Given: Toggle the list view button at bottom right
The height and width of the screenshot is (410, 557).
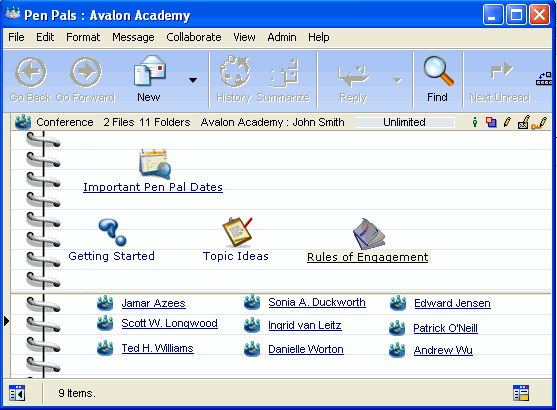Looking at the screenshot, I should 521,393.
